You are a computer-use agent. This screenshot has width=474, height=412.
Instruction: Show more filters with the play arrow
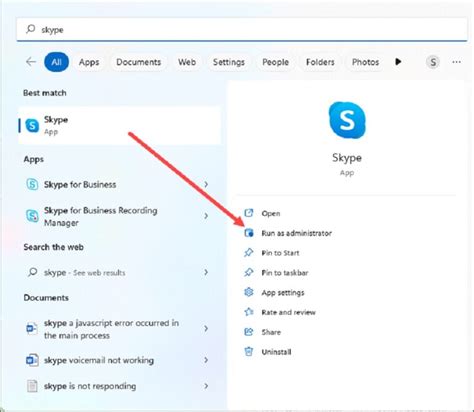tap(398, 62)
